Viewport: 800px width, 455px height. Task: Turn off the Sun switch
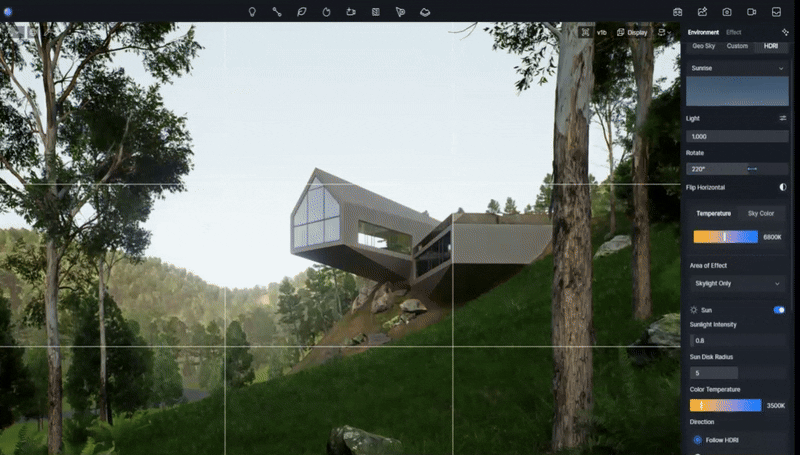tap(779, 310)
